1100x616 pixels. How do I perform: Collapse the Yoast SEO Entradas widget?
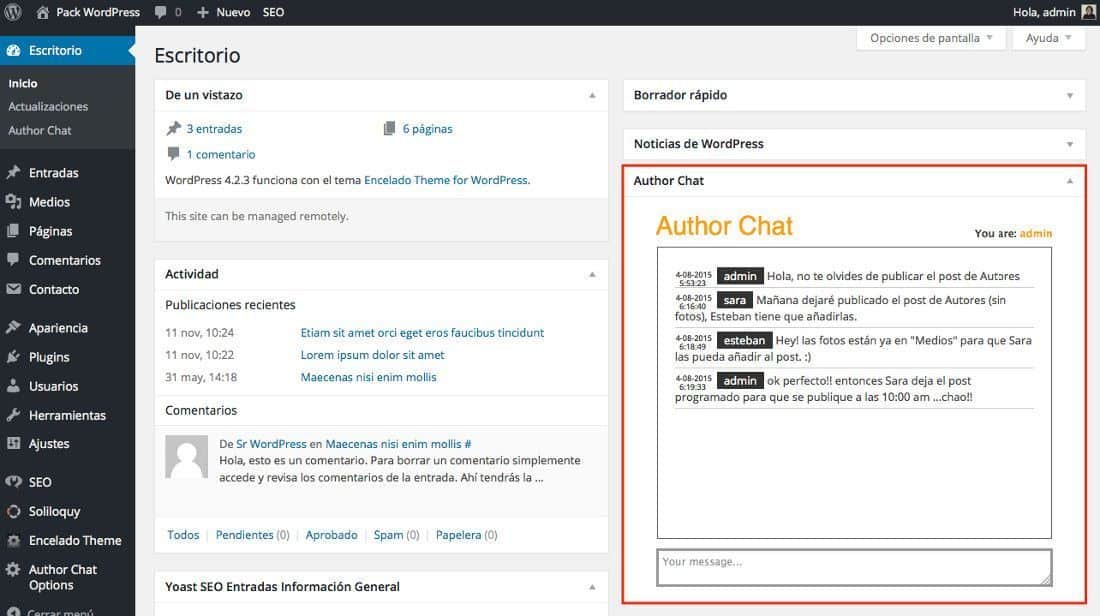(592, 587)
